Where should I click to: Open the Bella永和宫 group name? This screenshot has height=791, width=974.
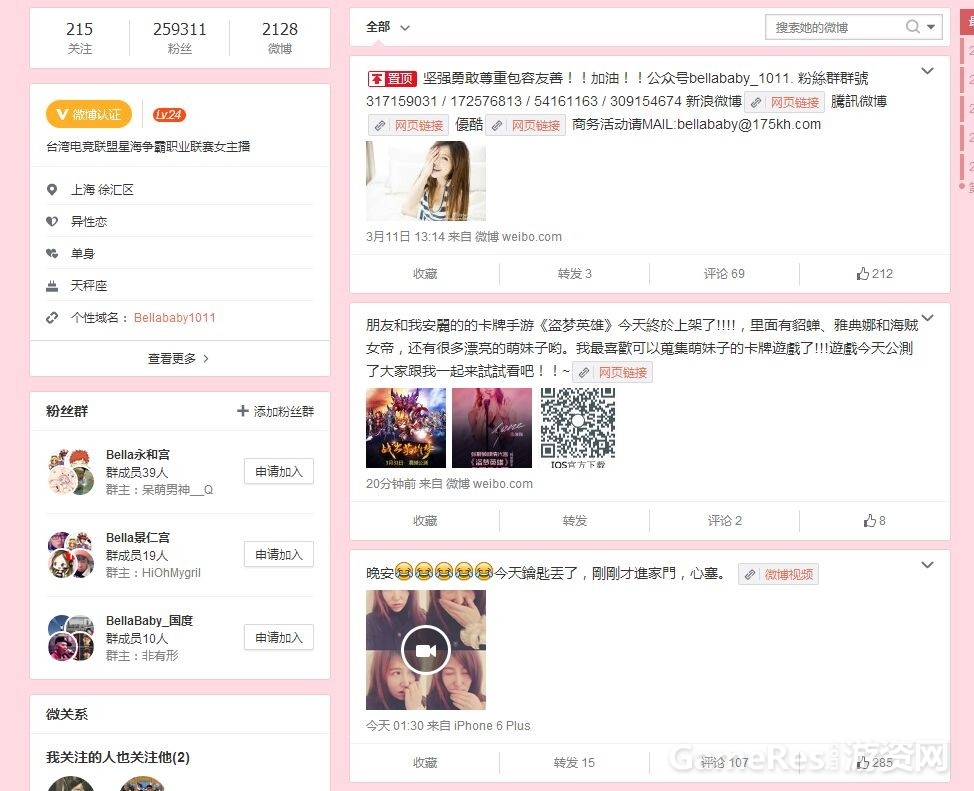point(138,455)
